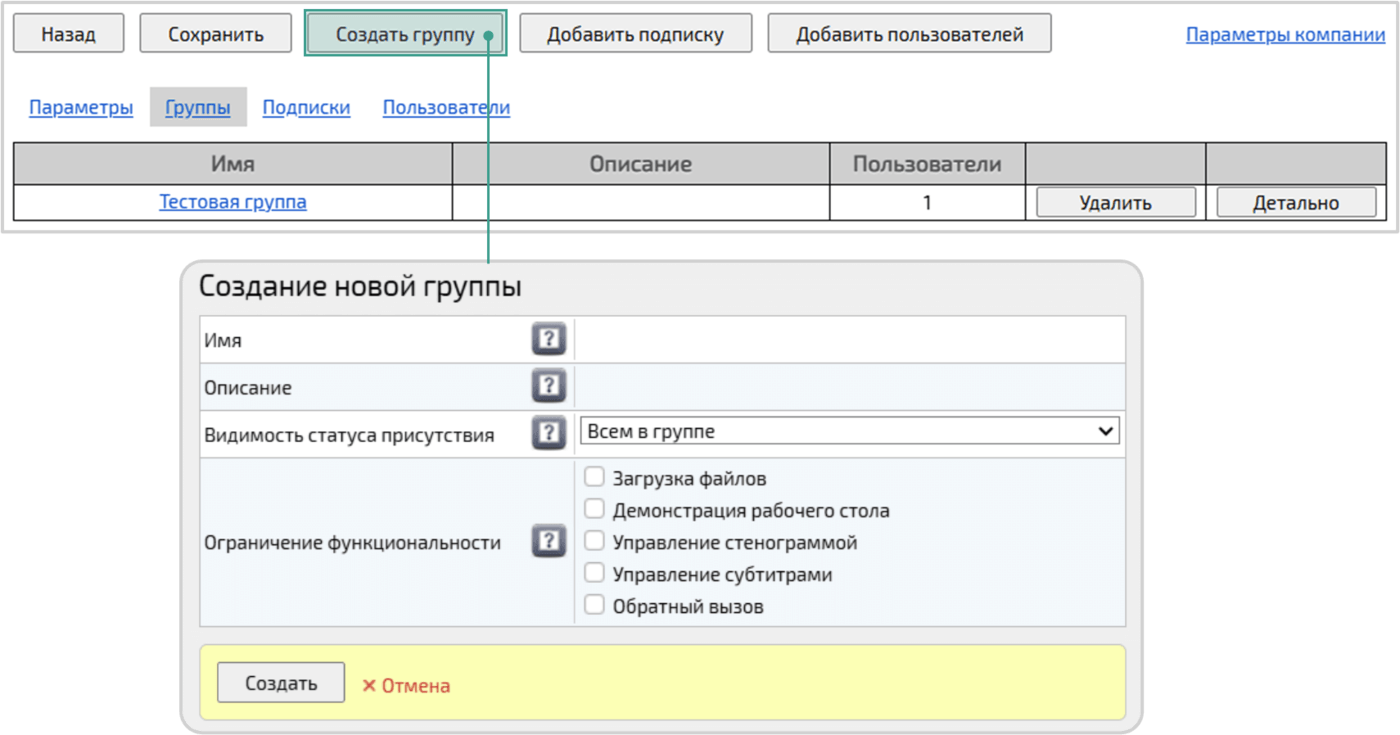This screenshot has width=1400, height=735.
Task: Click the help icon next to Имя field
Action: 548,339
